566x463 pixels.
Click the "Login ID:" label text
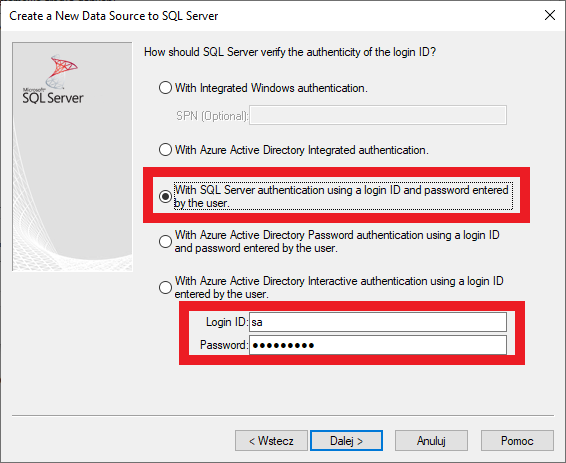[227, 322]
